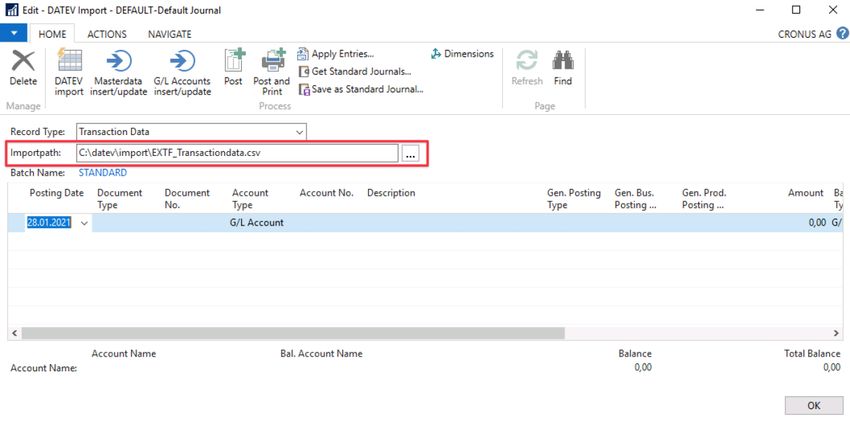
Task: Maximize the DATEV Import window
Action: [x=796, y=10]
